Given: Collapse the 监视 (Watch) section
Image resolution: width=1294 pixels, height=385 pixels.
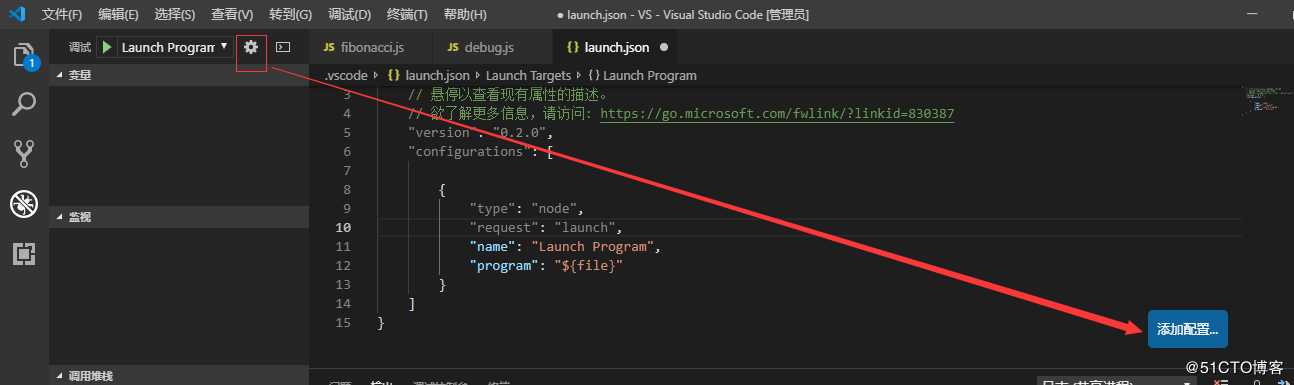Looking at the screenshot, I should pos(179,216).
